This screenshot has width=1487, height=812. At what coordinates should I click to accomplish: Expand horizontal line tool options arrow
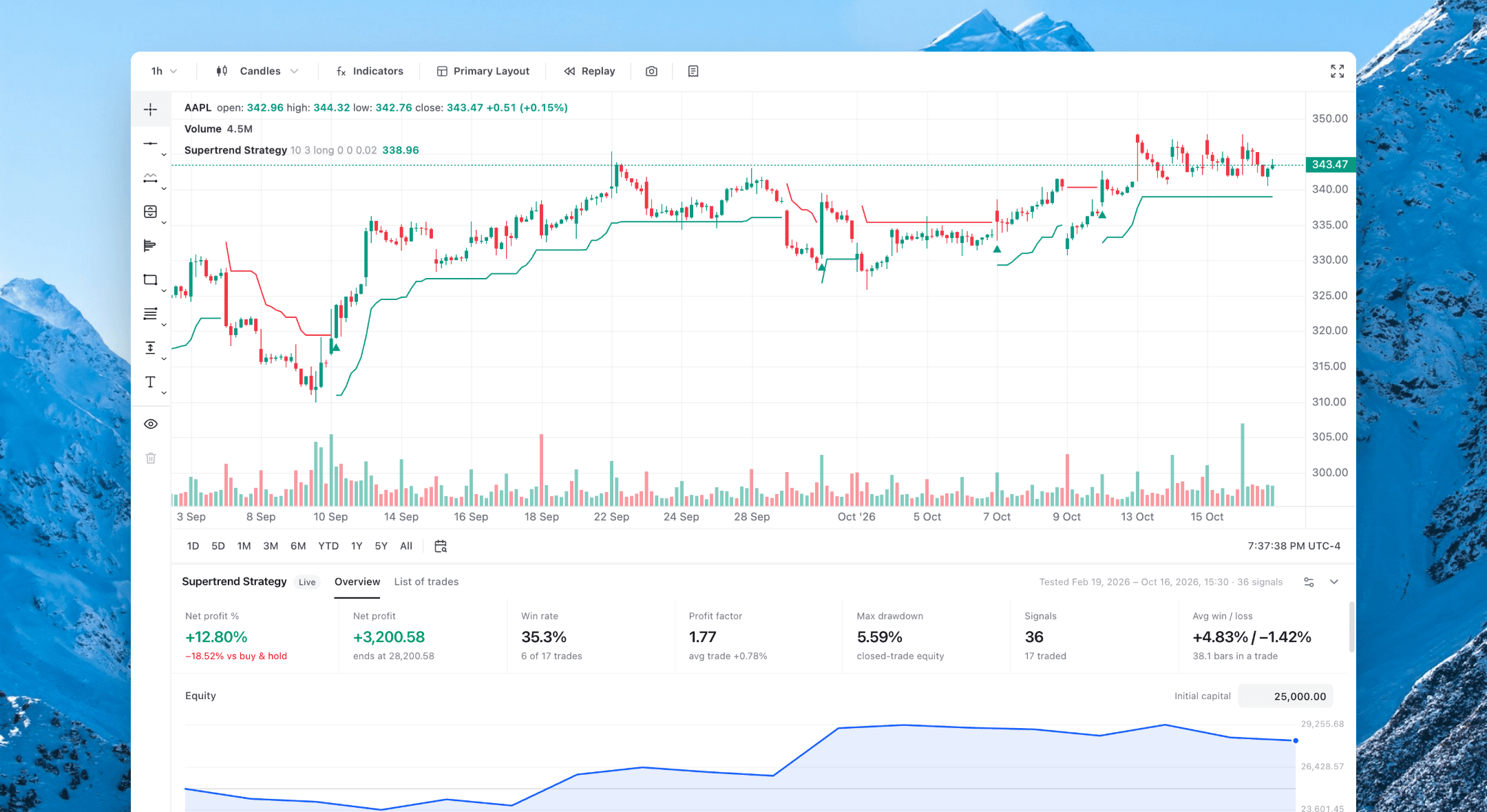(x=164, y=155)
